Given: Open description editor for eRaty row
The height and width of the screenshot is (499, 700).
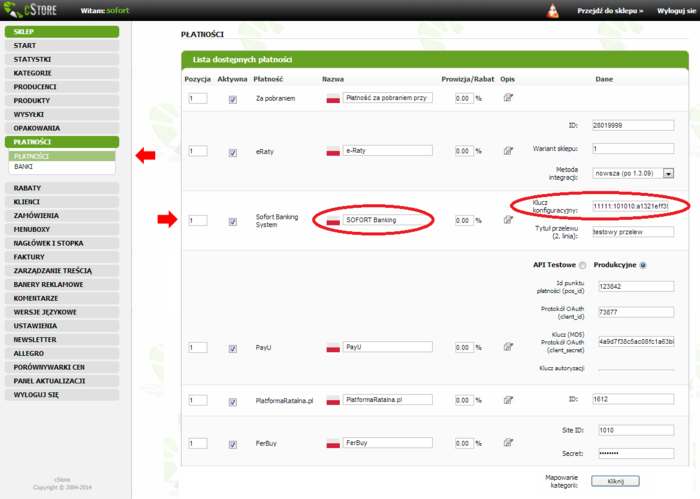Looking at the screenshot, I should [x=508, y=150].
